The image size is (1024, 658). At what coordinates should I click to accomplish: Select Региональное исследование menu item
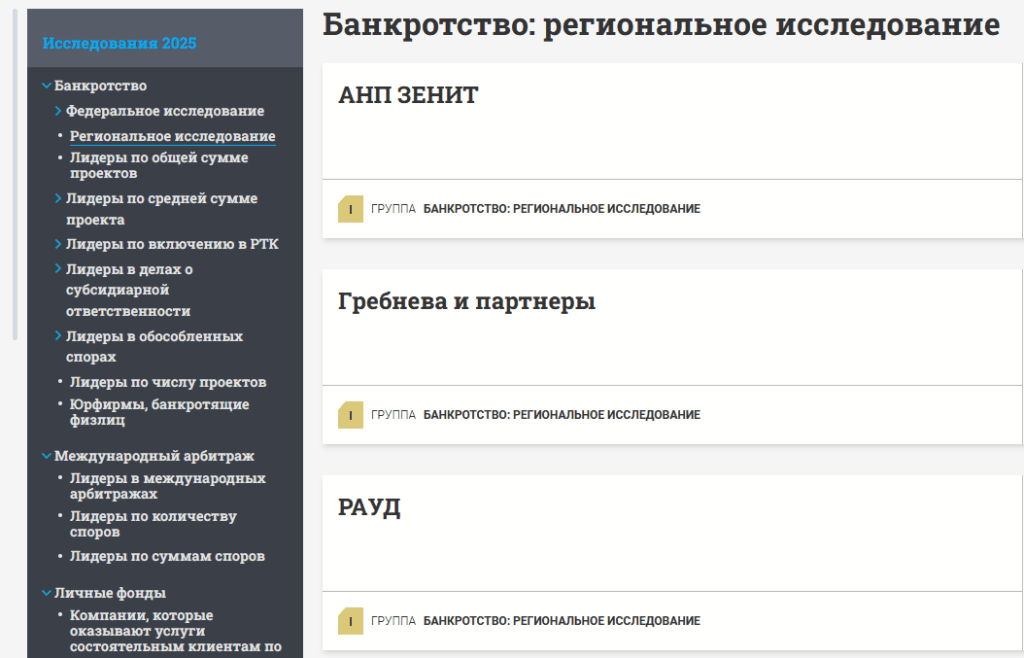[172, 136]
